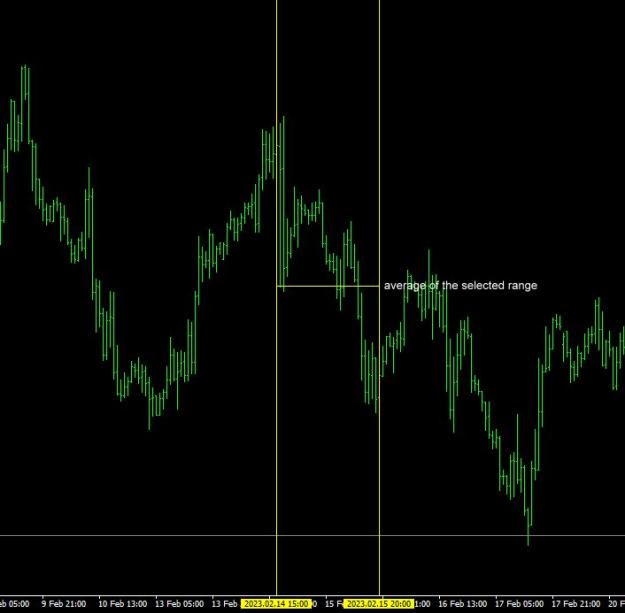This screenshot has width=625, height=613.
Task: Select the 2023.02.15 20:00 yellow date label
Action: 379,604
